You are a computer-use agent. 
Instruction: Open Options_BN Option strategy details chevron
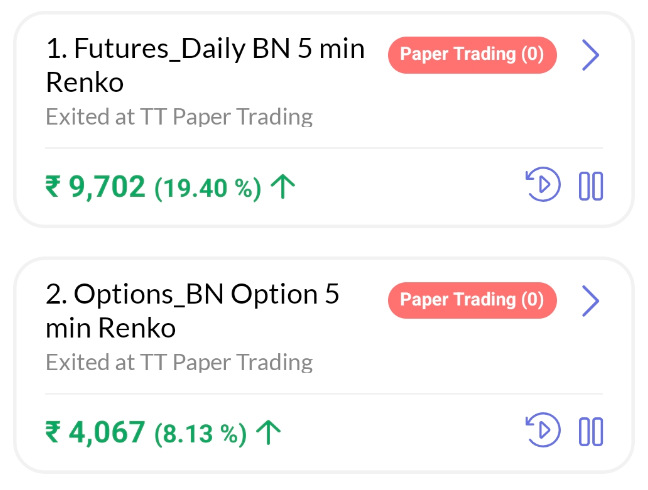[x=590, y=300]
